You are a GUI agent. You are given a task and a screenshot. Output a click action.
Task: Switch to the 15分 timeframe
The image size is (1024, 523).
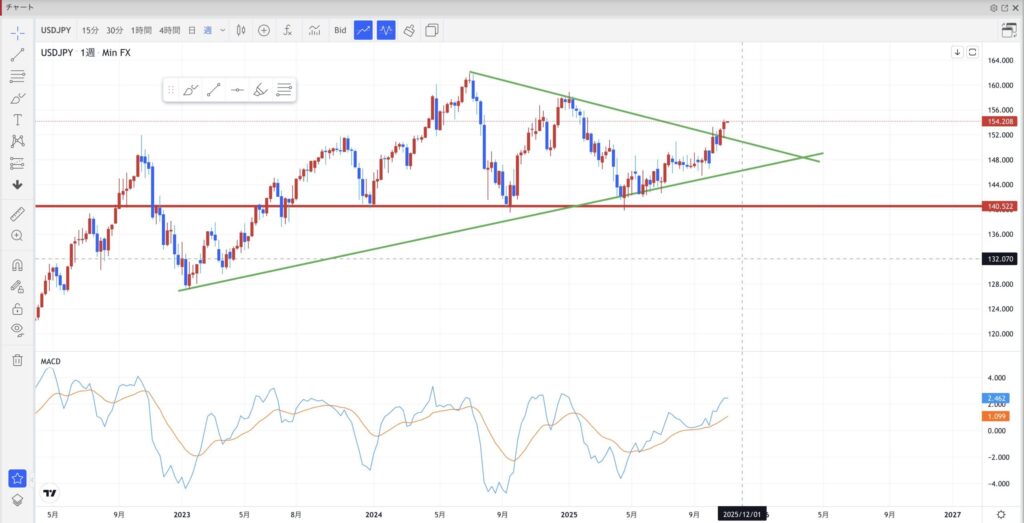(92, 30)
